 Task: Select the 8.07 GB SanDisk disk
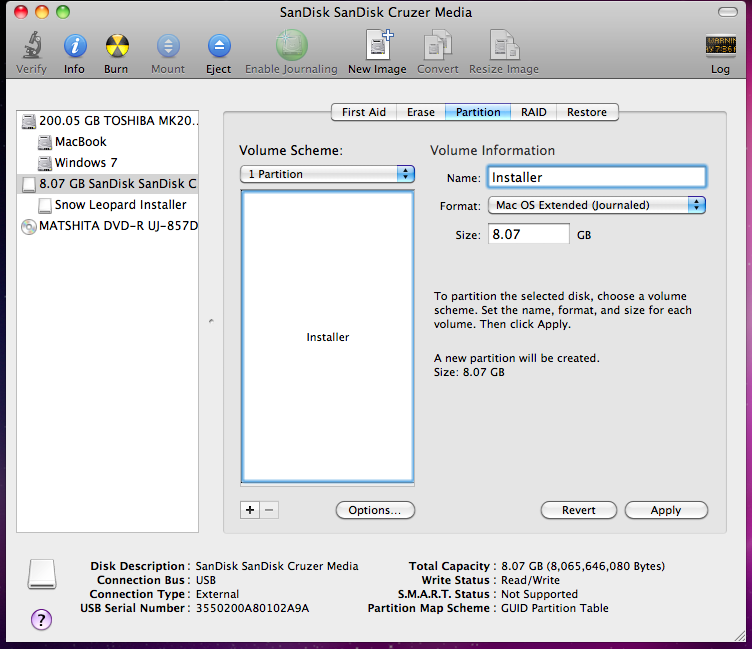tap(108, 184)
